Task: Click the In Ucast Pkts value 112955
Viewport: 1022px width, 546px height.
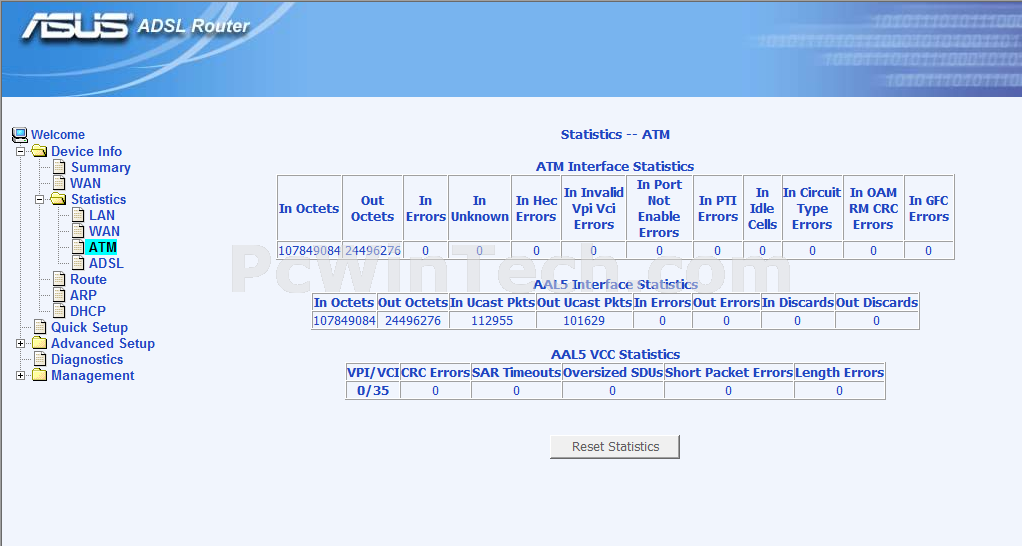Action: point(492,321)
